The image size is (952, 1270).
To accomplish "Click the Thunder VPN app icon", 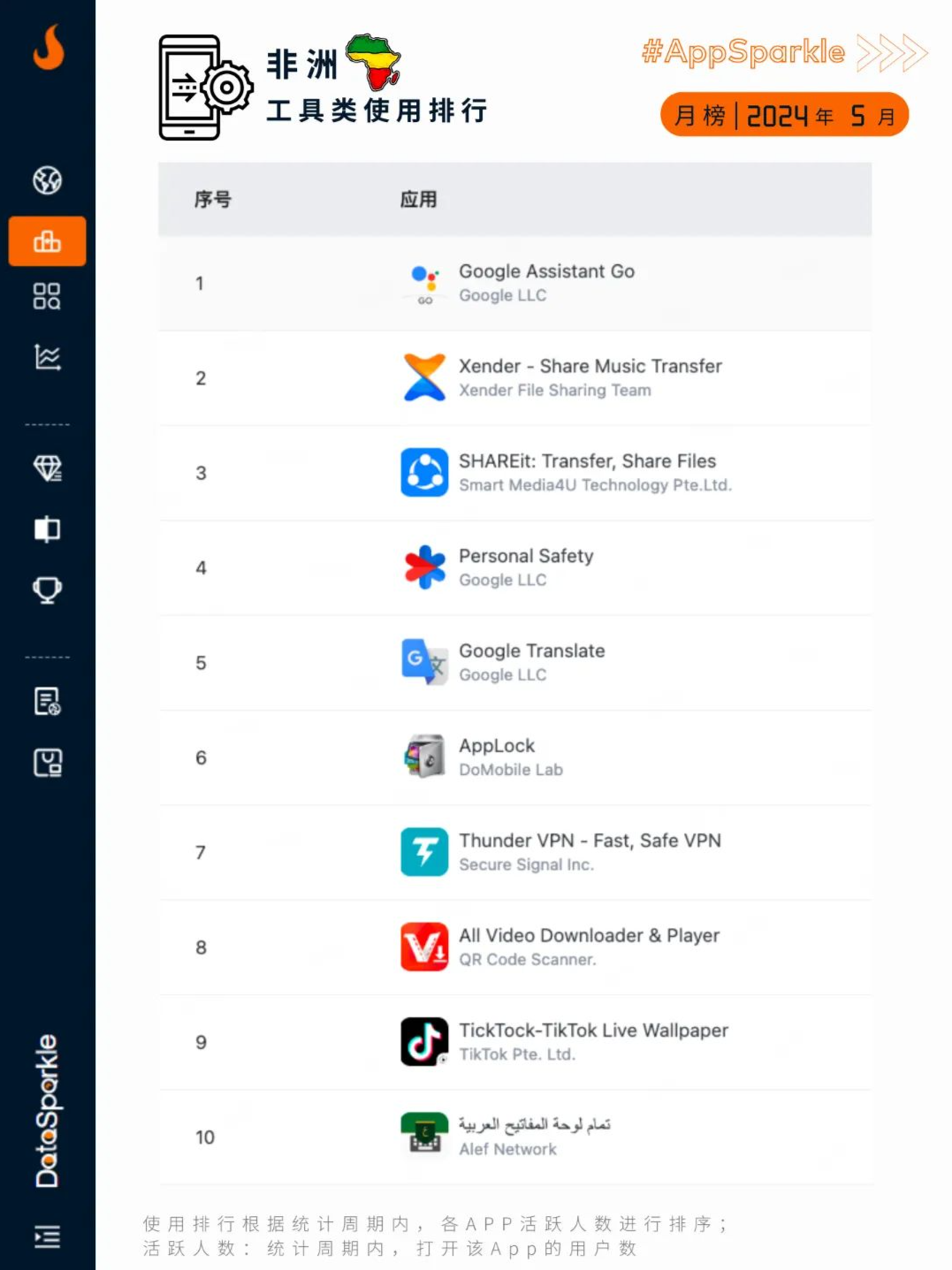I will click(x=424, y=852).
